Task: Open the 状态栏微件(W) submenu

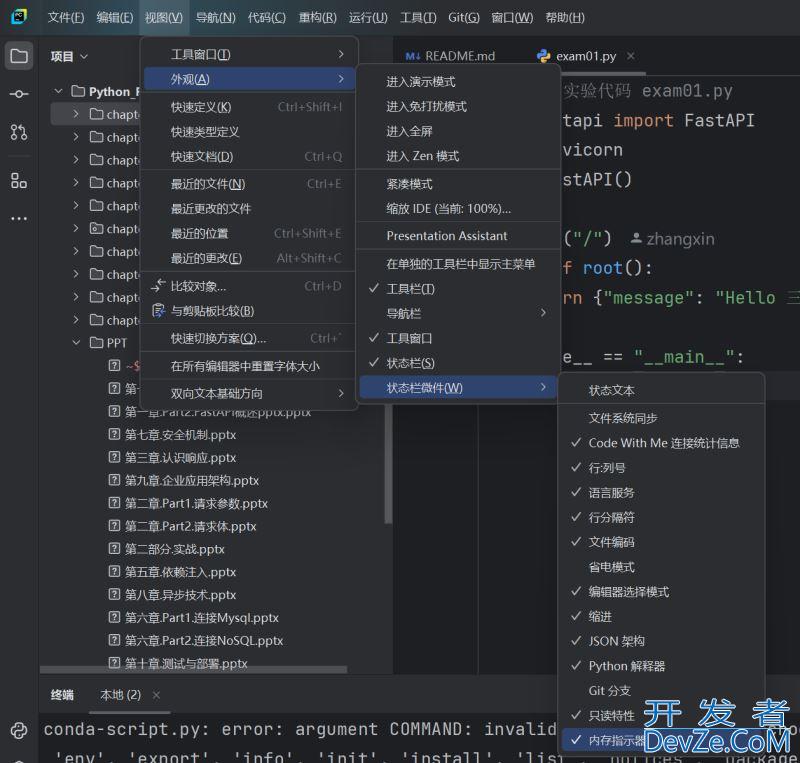Action: pyautogui.click(x=457, y=388)
